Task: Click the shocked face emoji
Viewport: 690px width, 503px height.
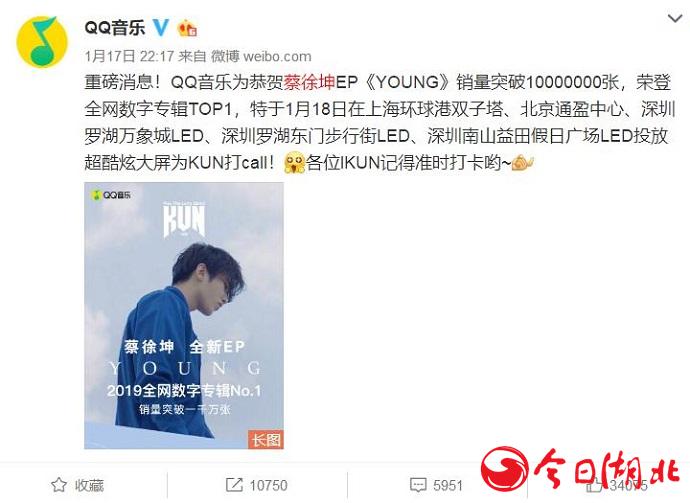Action: [x=294, y=163]
